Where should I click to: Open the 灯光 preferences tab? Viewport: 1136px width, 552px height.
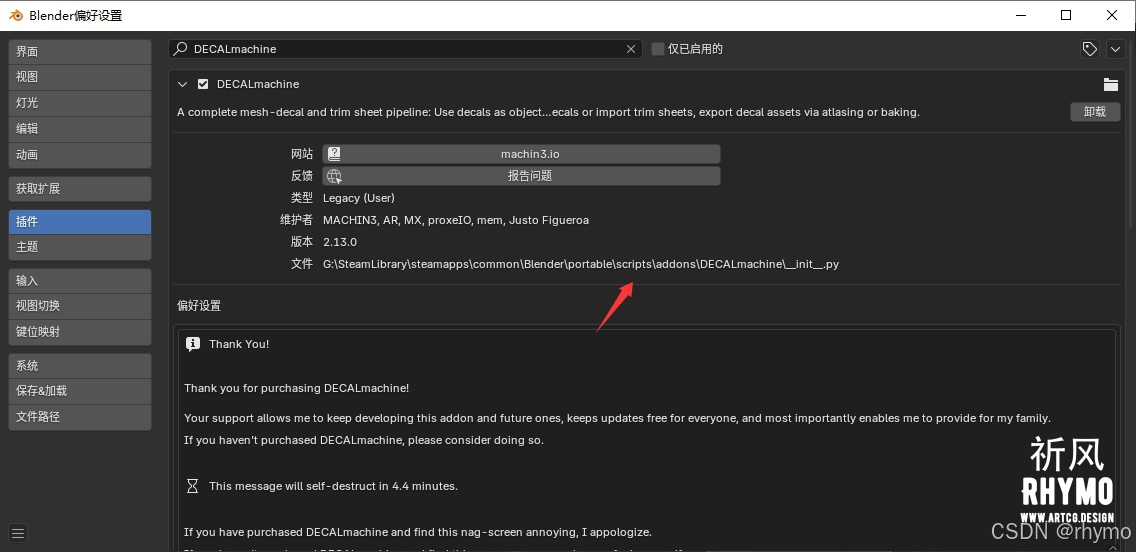(x=80, y=103)
